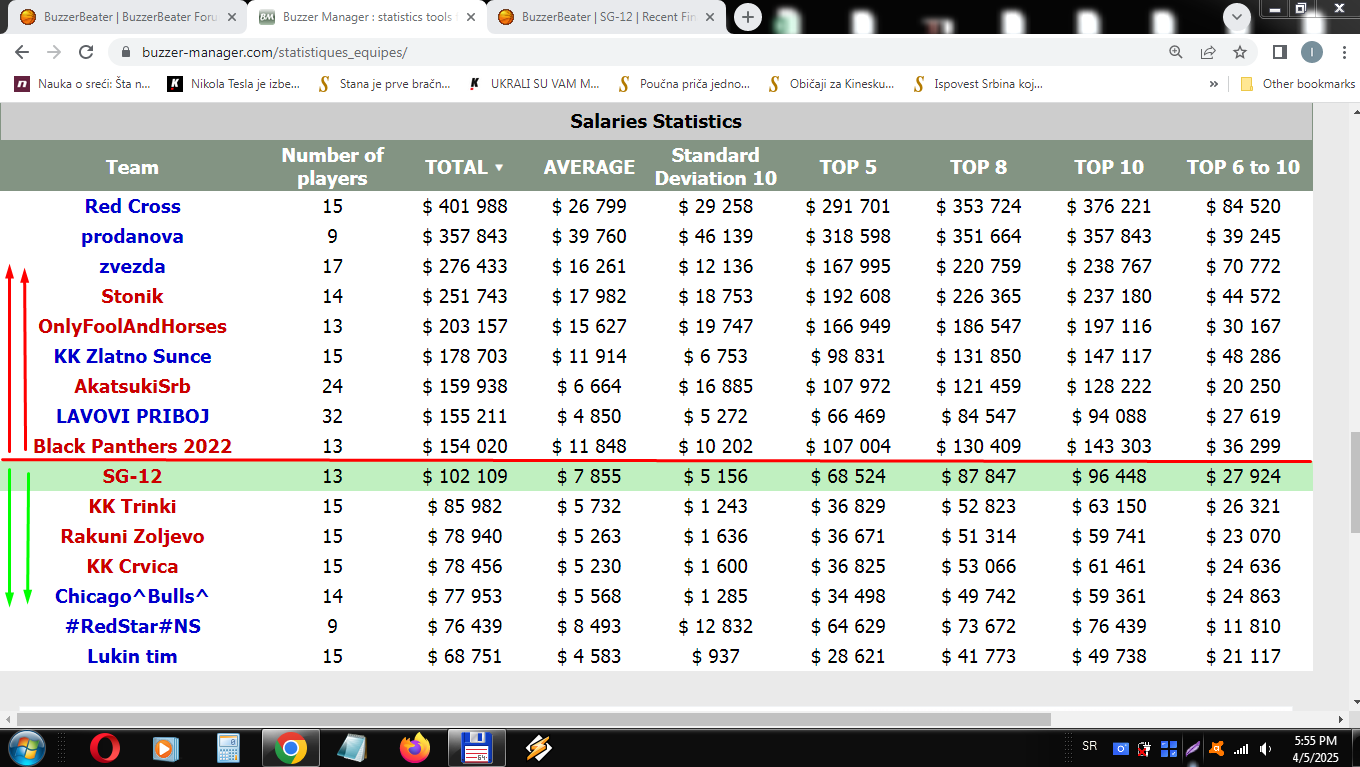Open Windows Media Player from taskbar
The width and height of the screenshot is (1360, 767).
pyautogui.click(x=165, y=747)
